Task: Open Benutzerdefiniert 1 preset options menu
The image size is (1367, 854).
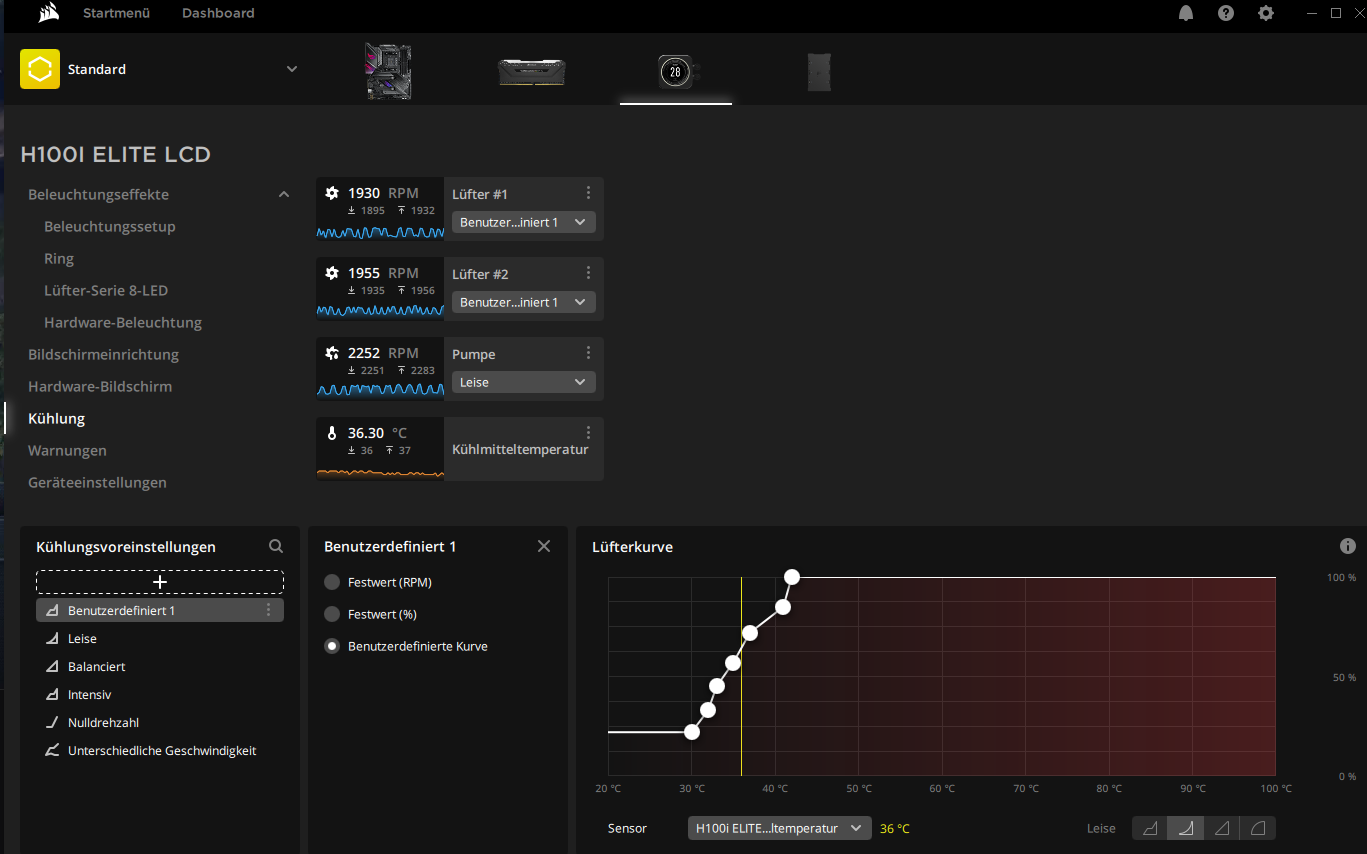Action: pos(268,610)
